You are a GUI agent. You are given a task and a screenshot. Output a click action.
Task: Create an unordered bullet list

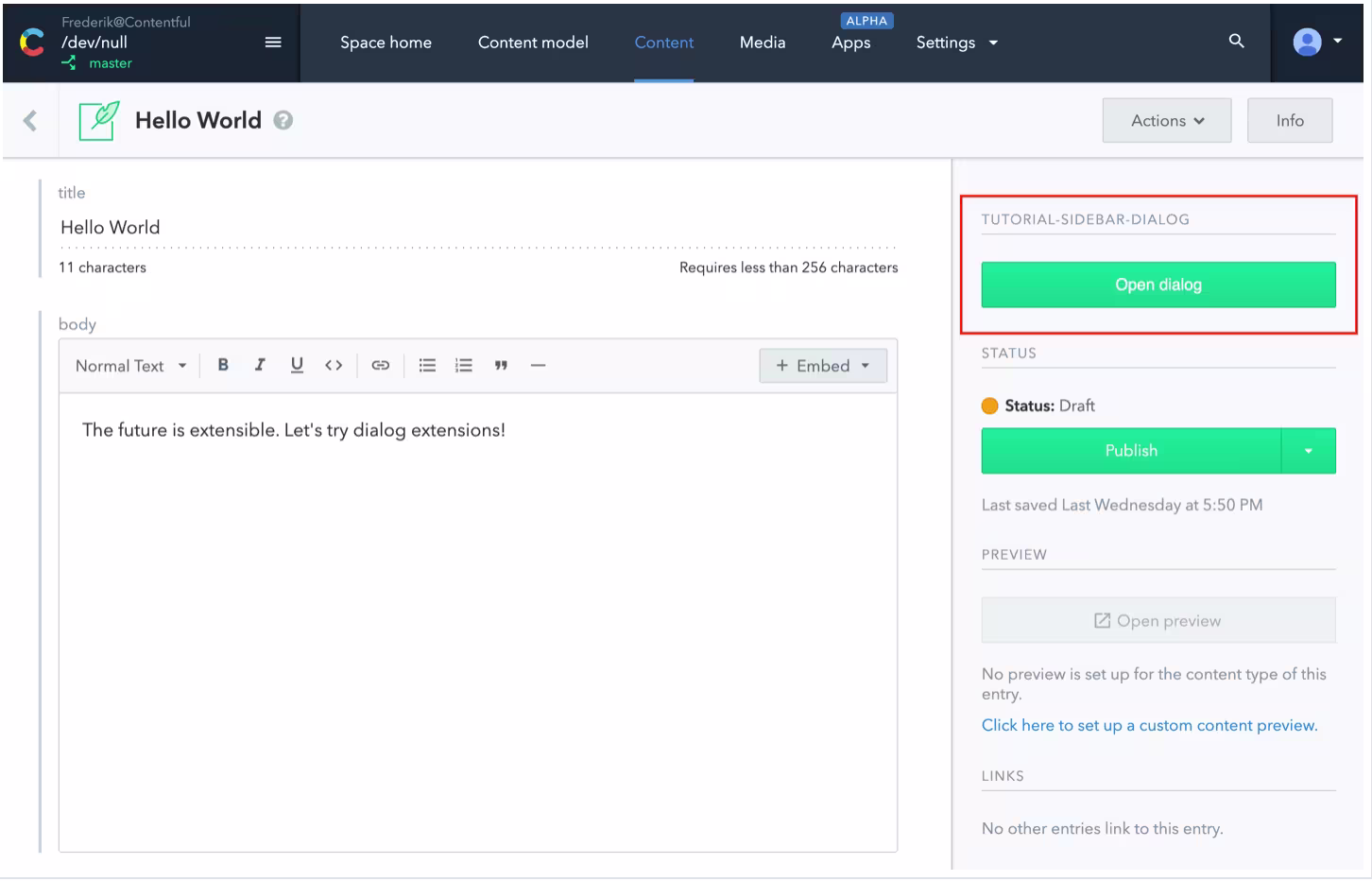coord(427,365)
